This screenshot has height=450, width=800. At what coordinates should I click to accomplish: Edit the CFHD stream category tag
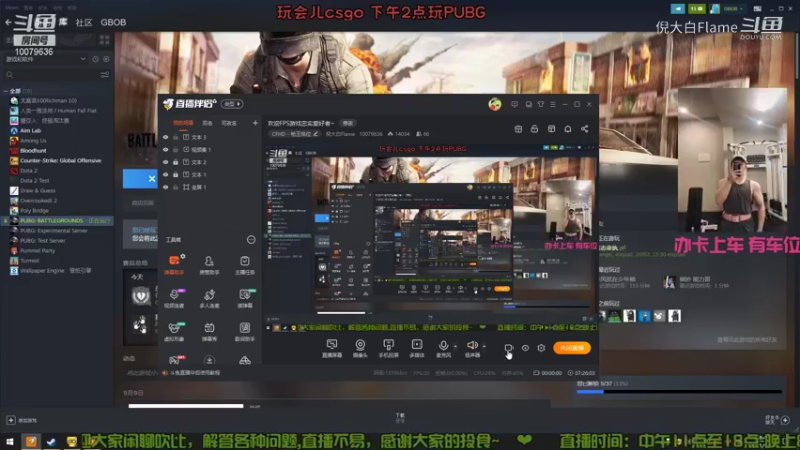pos(294,134)
